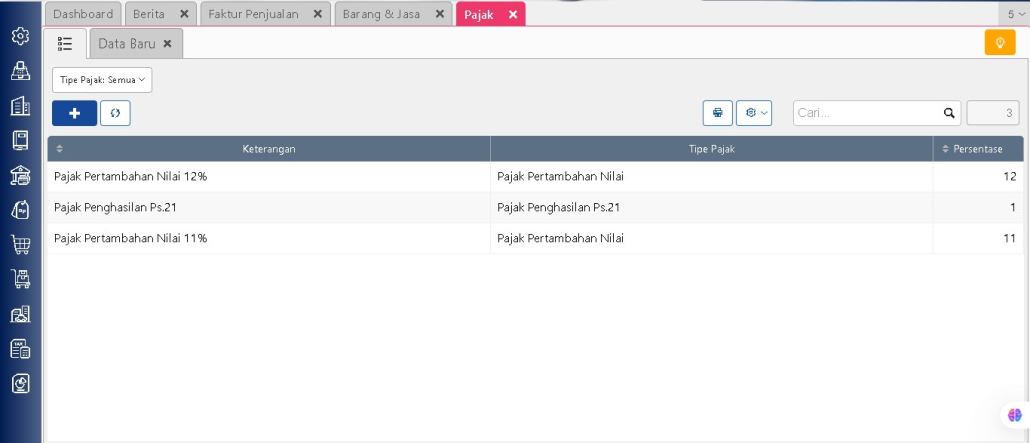Close the Berita tab
Viewport: 1030px width, 443px height.
coord(184,14)
